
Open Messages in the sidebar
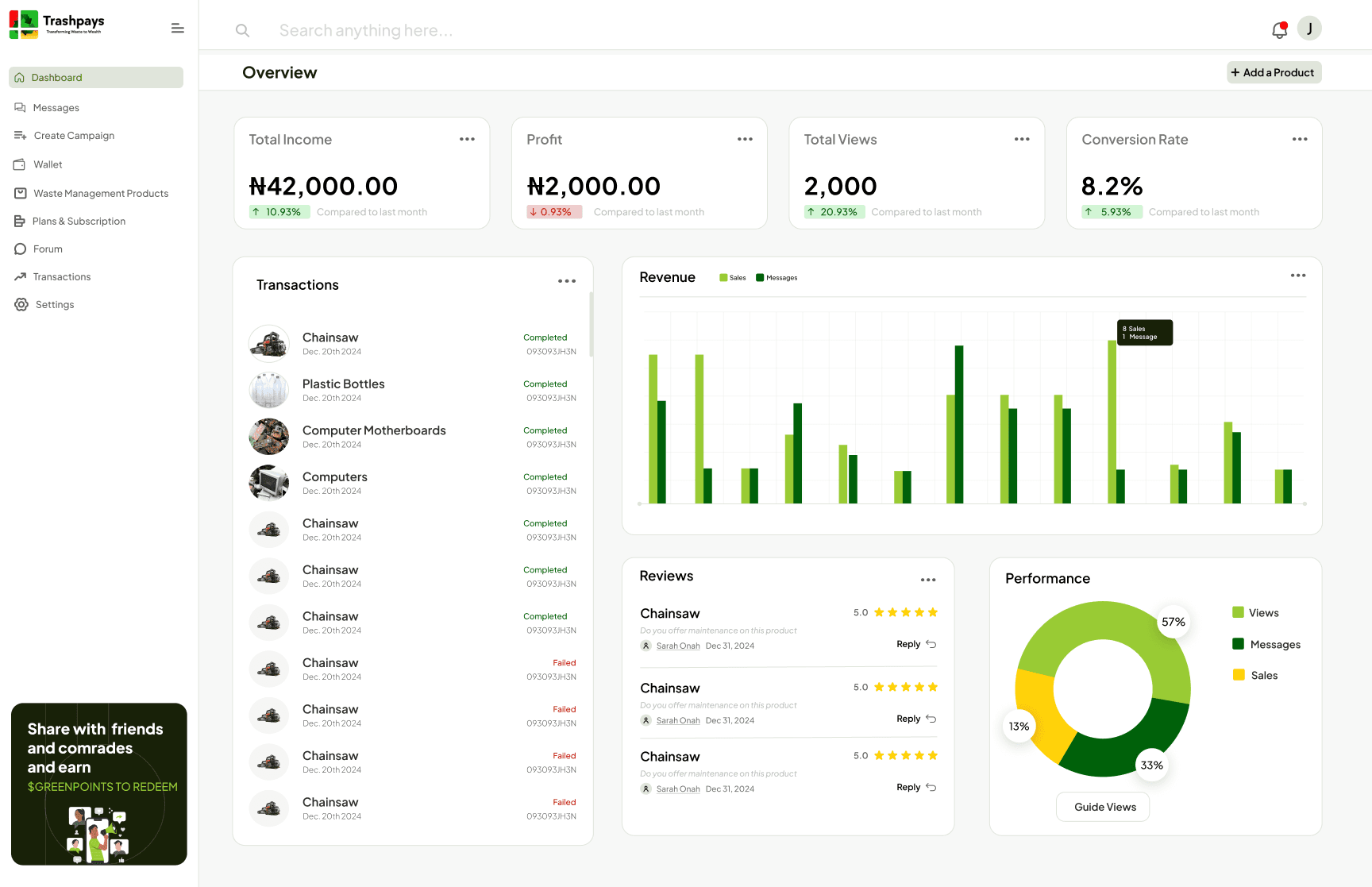click(56, 108)
